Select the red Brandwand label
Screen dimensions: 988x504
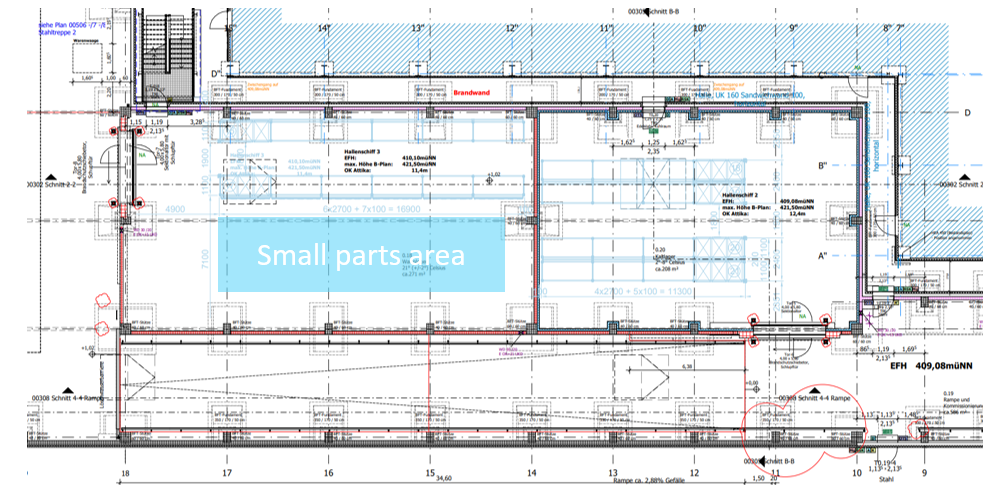468,92
